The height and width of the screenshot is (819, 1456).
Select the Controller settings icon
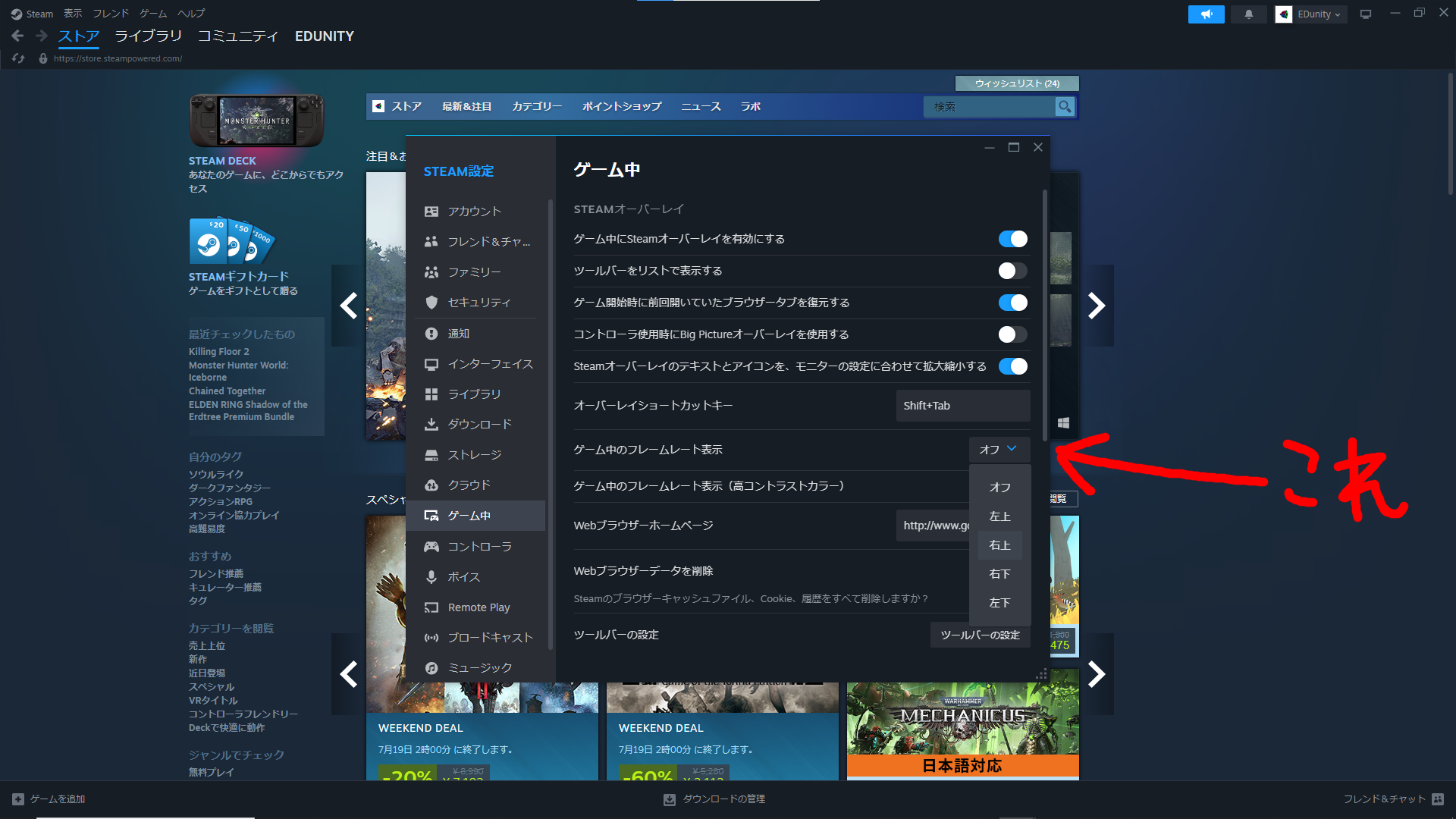[x=431, y=546]
